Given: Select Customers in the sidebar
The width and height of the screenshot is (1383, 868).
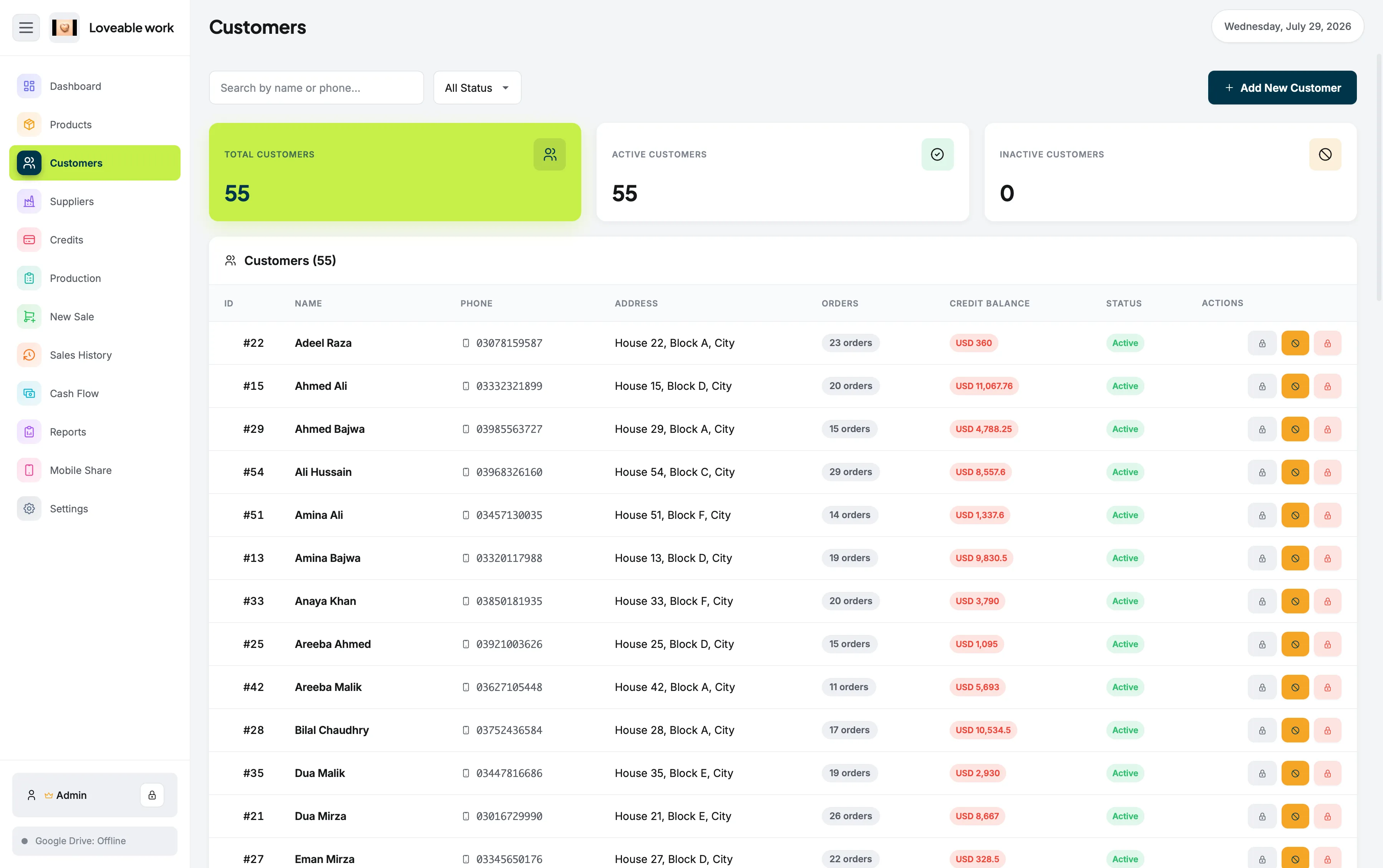Looking at the screenshot, I should point(95,163).
